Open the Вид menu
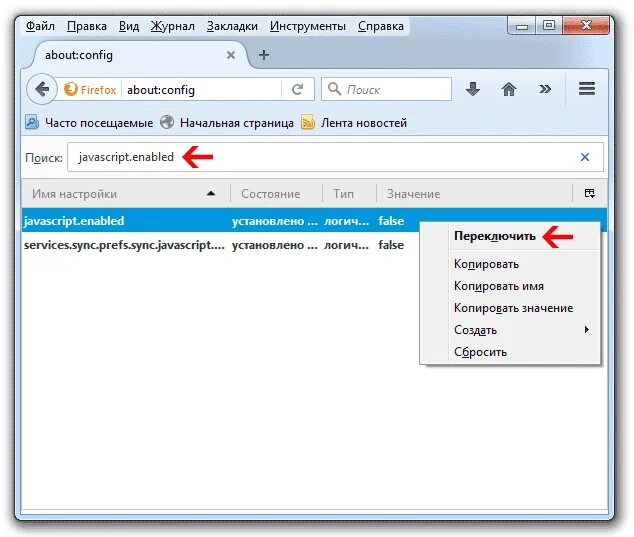 [x=129, y=26]
